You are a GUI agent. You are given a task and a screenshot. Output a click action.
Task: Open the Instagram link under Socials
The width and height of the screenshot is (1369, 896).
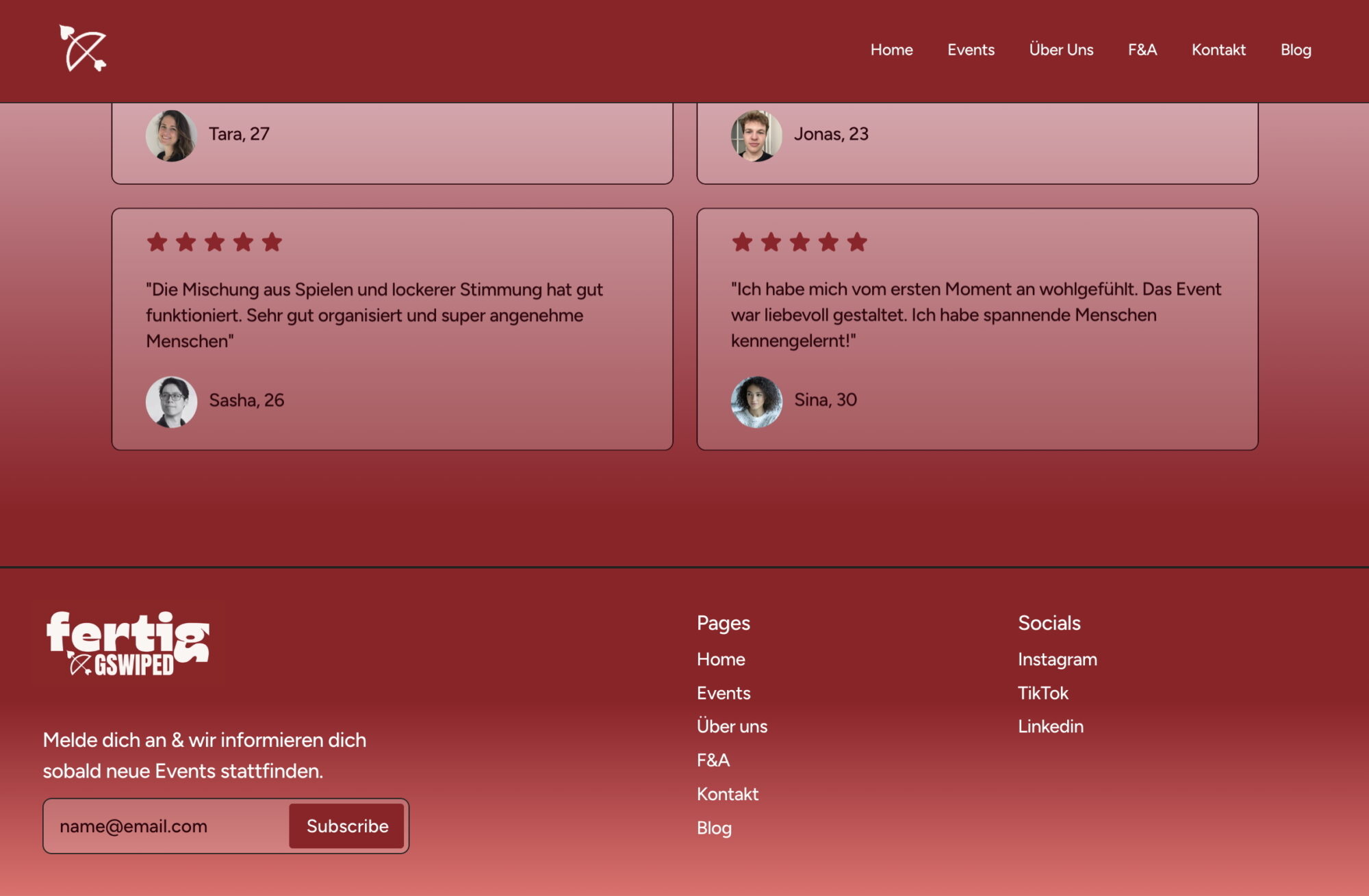pyautogui.click(x=1058, y=659)
